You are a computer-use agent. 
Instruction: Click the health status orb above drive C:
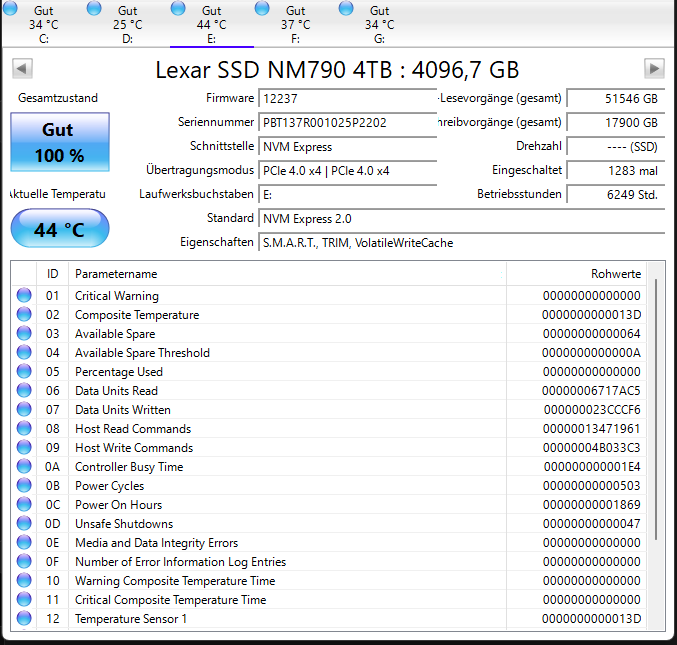[10, 8]
